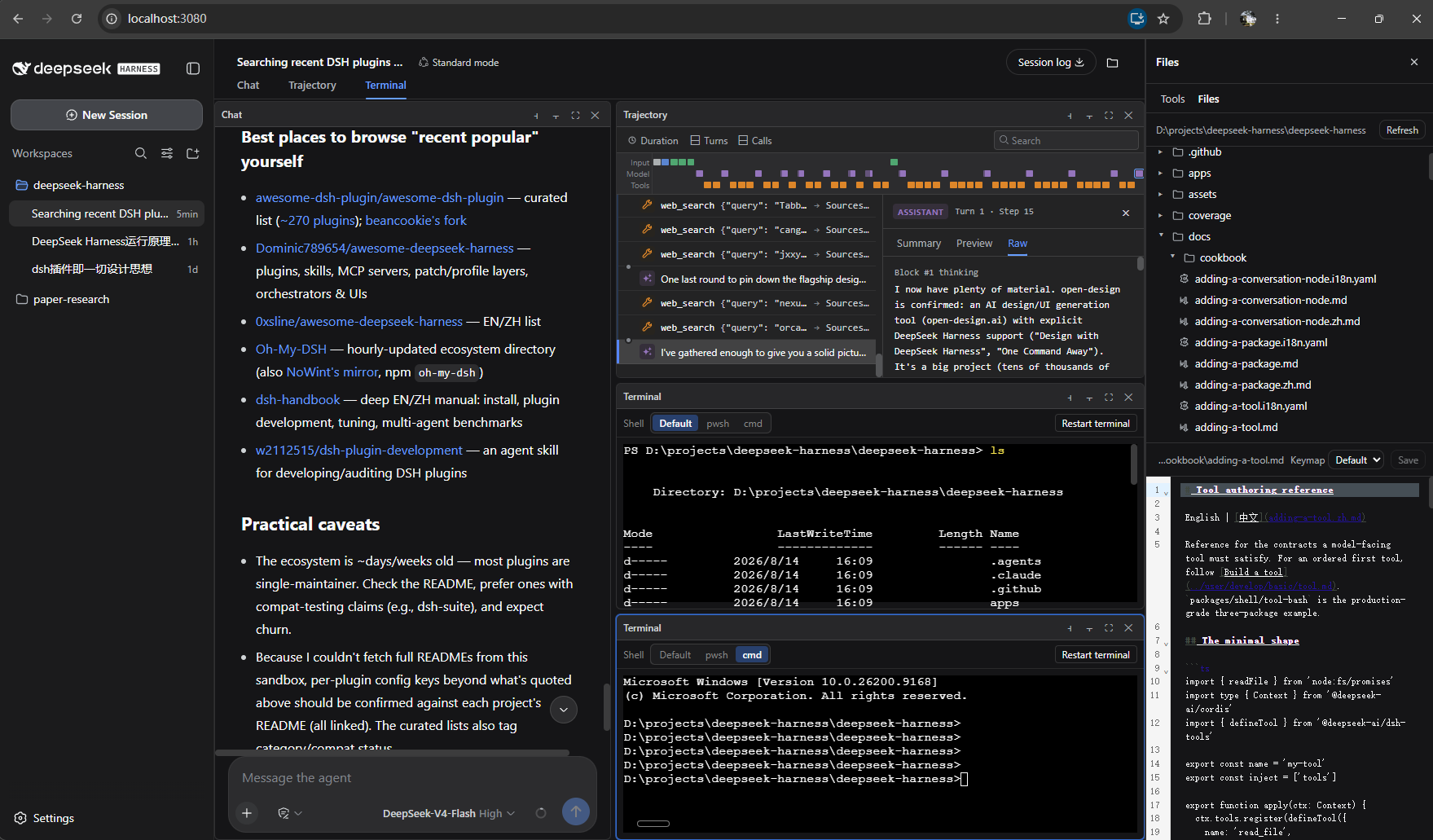This screenshot has width=1433, height=840.
Task: Toggle the Calls option in Trajectory
Action: click(x=755, y=141)
